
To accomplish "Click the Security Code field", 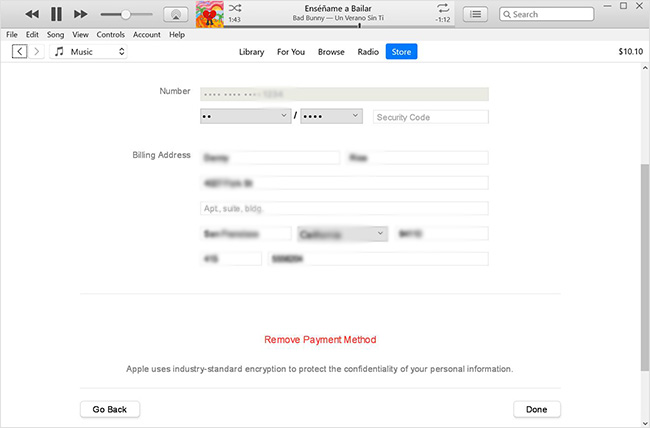I will point(431,117).
